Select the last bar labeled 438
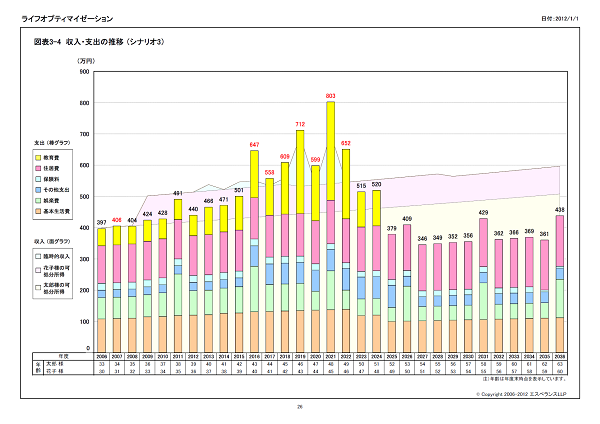Viewport: 600px width, 424px height. point(561,283)
